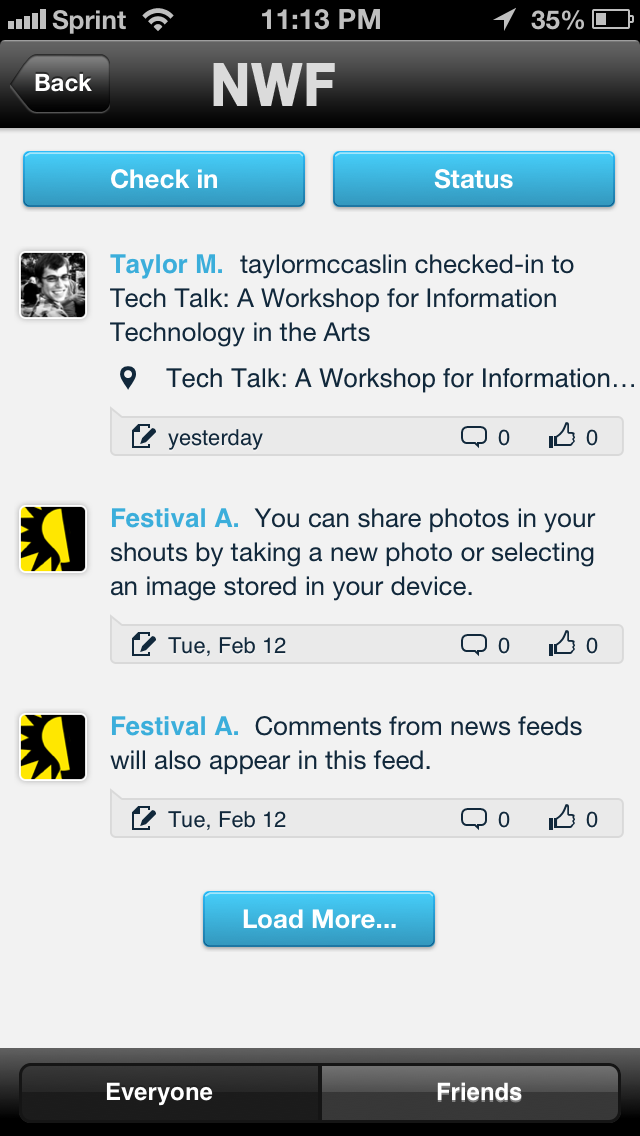Switch to the Friends feed tab
The image size is (640, 1136).
pyautogui.click(x=479, y=1092)
